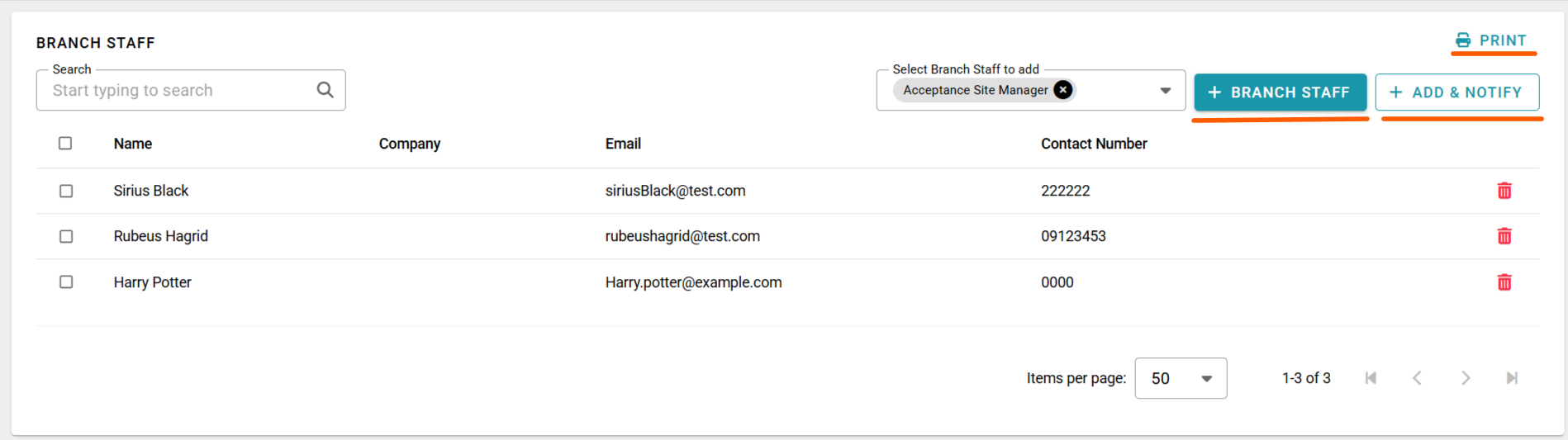This screenshot has width=1568, height=440.
Task: Delete Rubeus Hagrid with trash icon
Action: 1504,236
